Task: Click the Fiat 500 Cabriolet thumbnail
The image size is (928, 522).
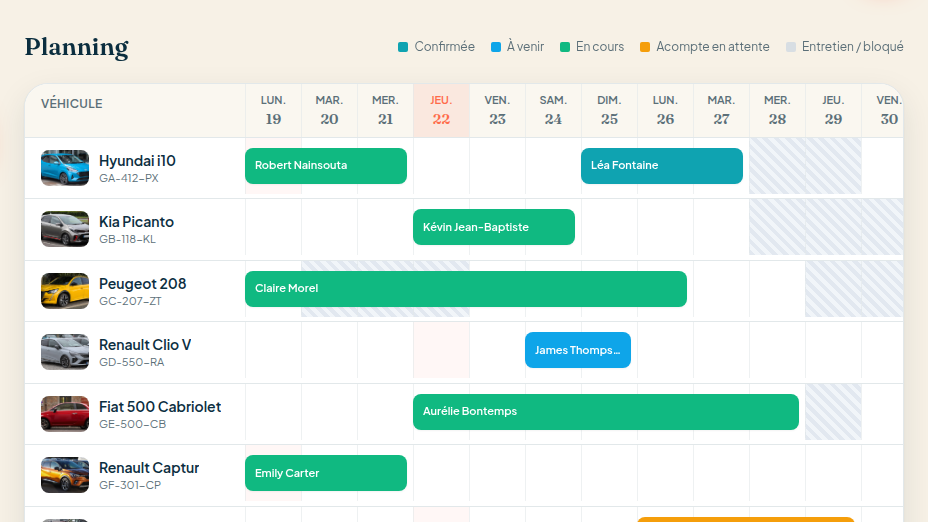Action: [x=65, y=414]
